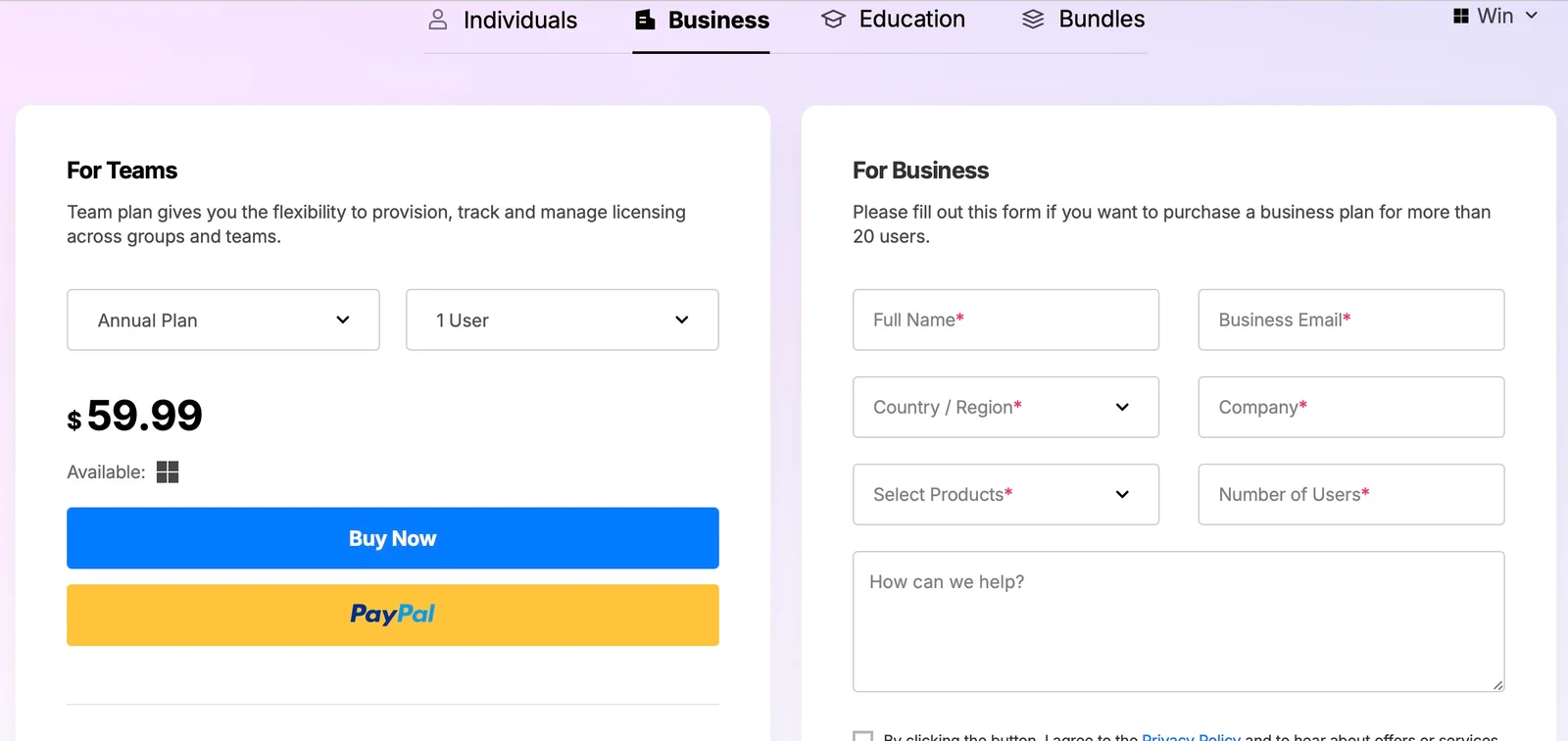This screenshot has height=741, width=1568.
Task: Pay with the yellow PayPal button
Action: (x=392, y=615)
